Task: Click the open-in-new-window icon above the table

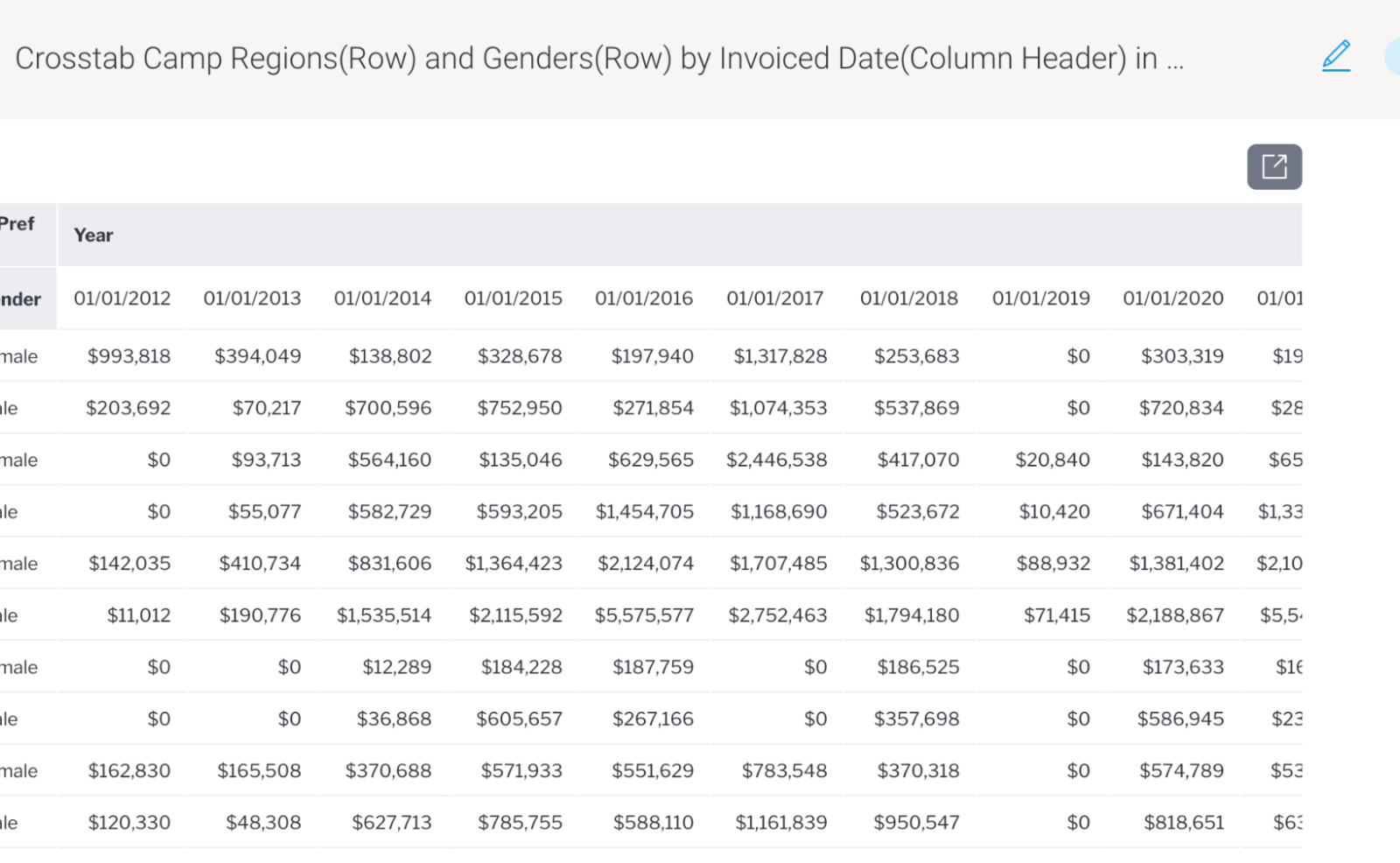Action: coord(1274,166)
